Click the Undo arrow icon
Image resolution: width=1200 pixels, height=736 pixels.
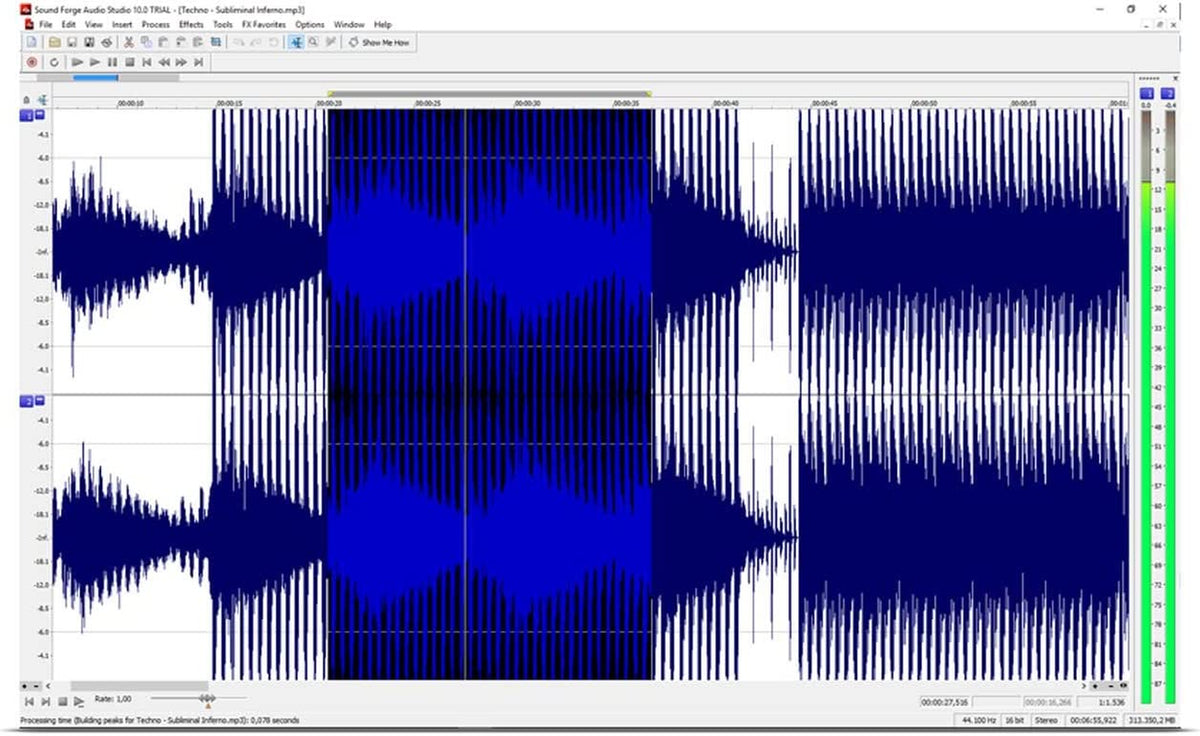pos(239,42)
